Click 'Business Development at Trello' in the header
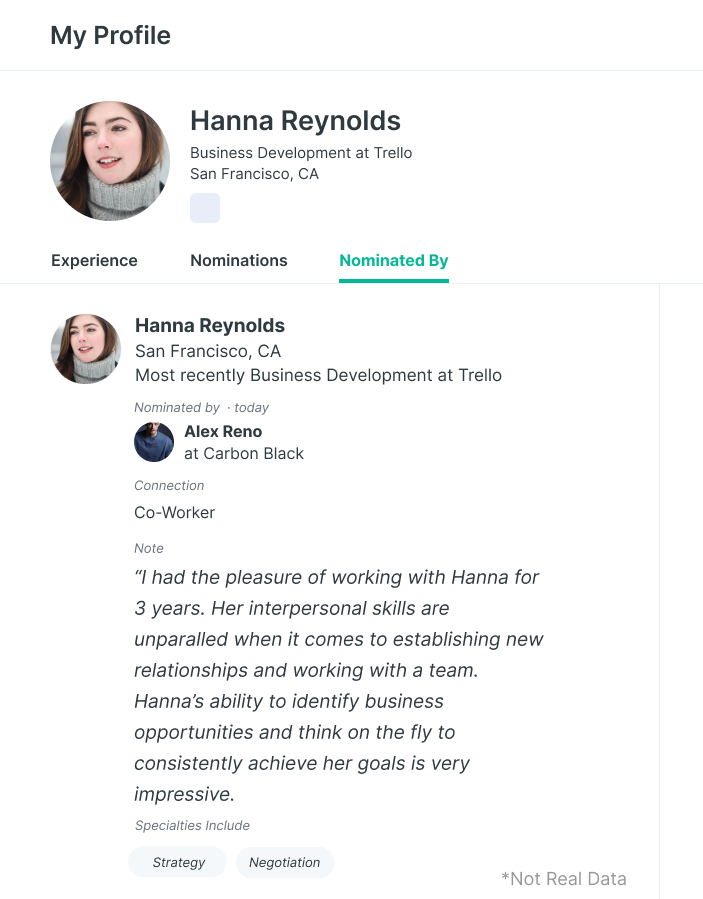703x899 pixels. [x=301, y=153]
